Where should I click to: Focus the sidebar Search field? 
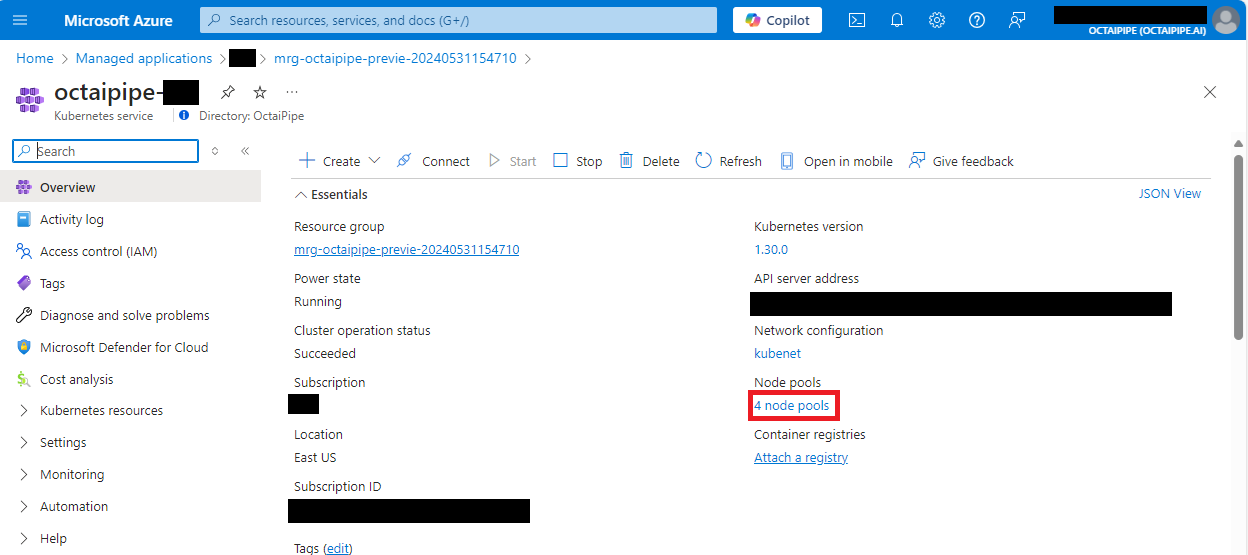106,151
